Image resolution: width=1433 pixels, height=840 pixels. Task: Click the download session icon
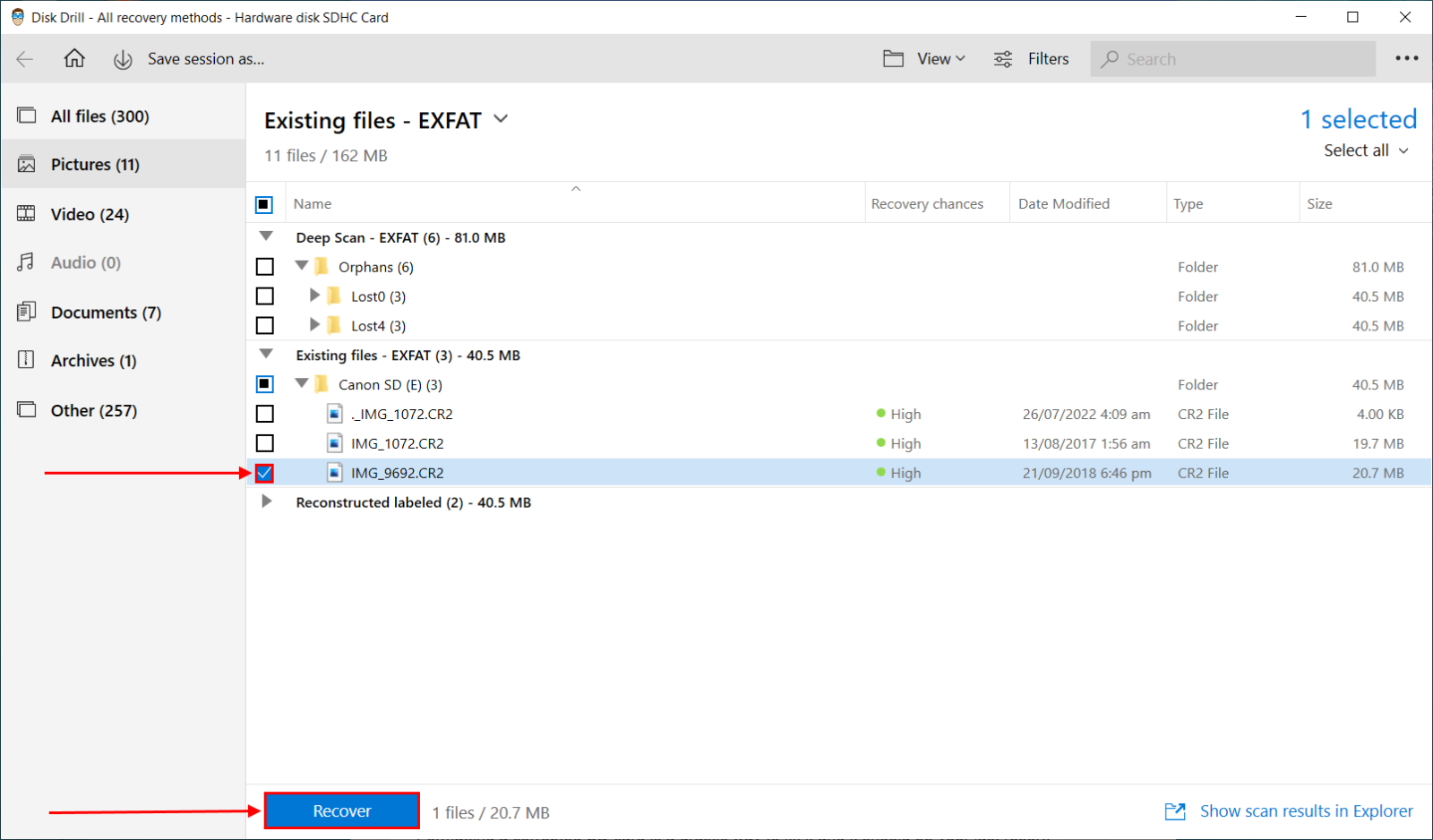(123, 59)
